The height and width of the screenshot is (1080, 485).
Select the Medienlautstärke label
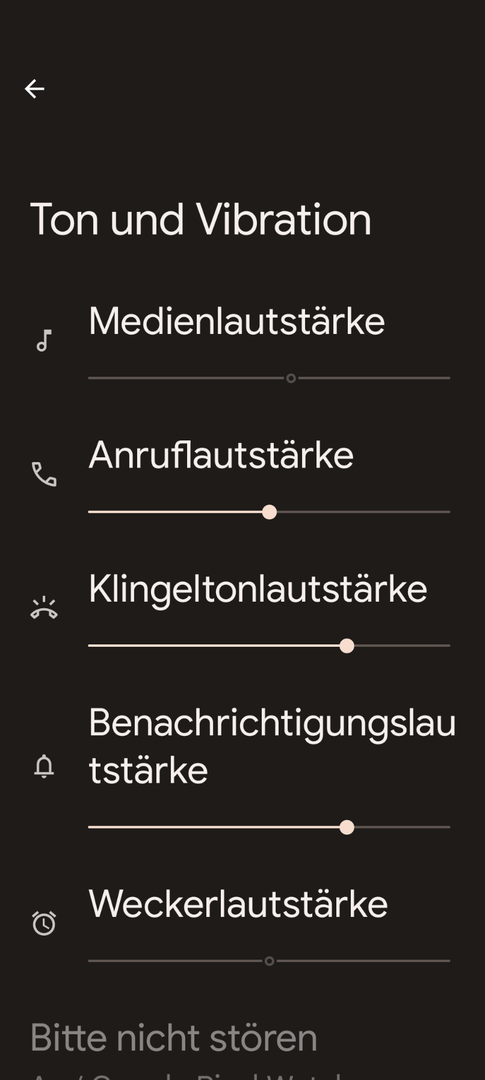(236, 321)
